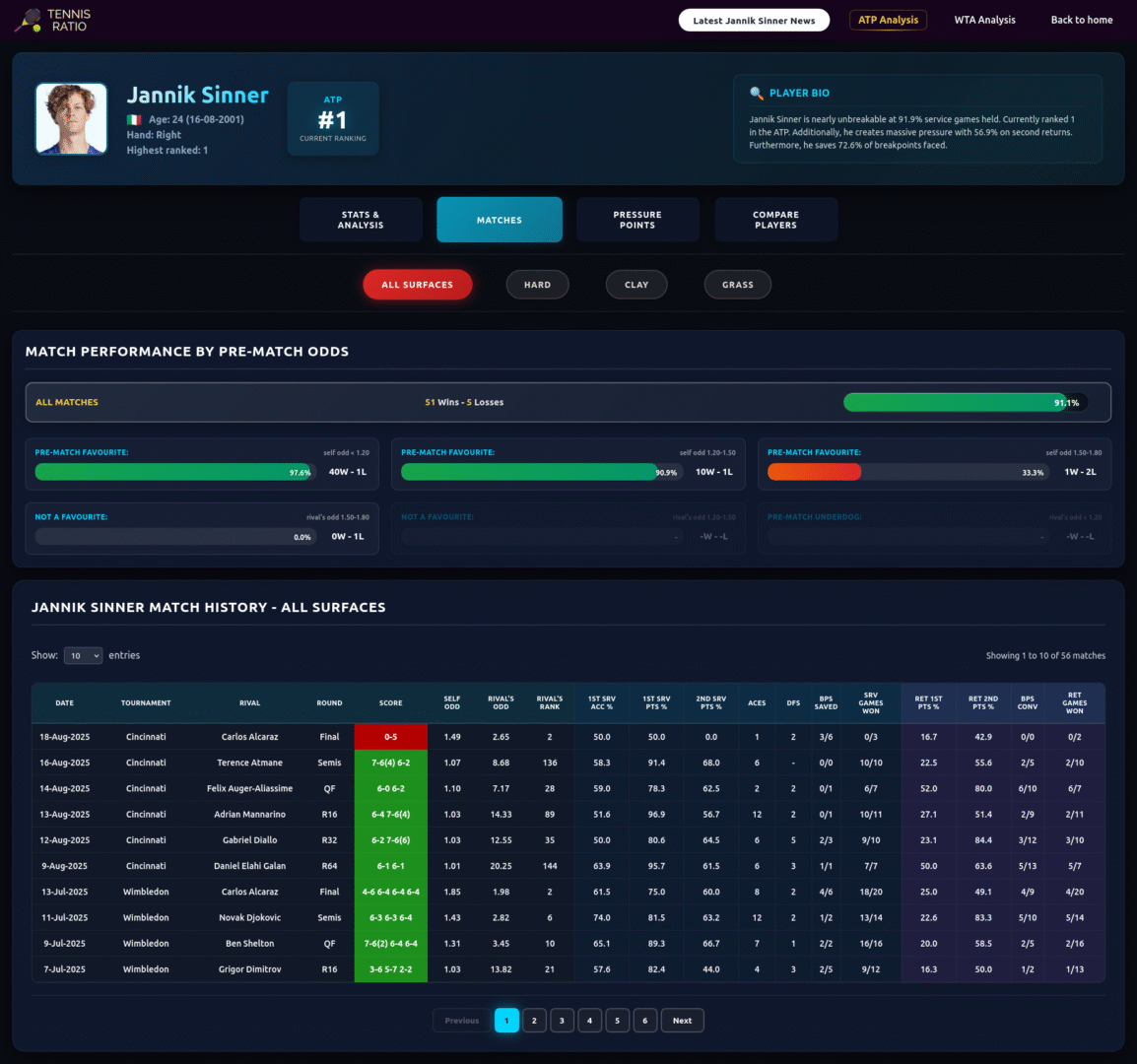Sort table by Date column
1137x1064 pixels.
65,702
